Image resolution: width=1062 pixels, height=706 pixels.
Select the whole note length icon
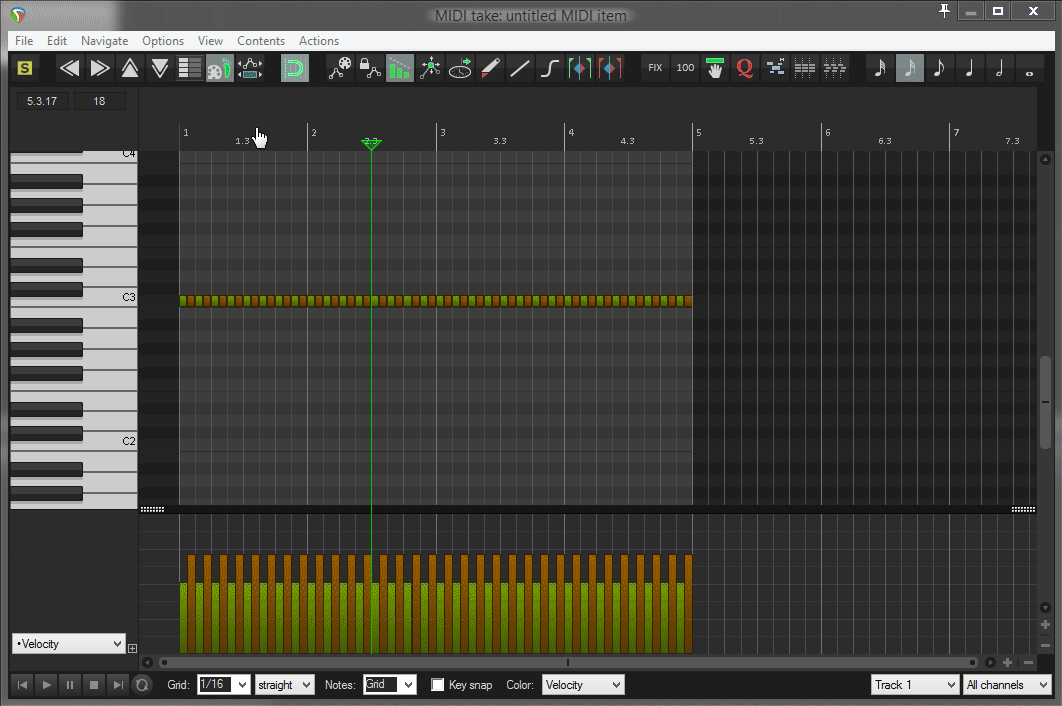click(1029, 68)
